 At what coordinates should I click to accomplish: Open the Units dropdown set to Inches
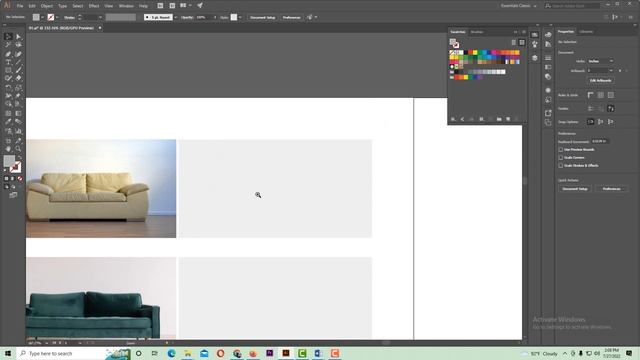[x=600, y=61]
